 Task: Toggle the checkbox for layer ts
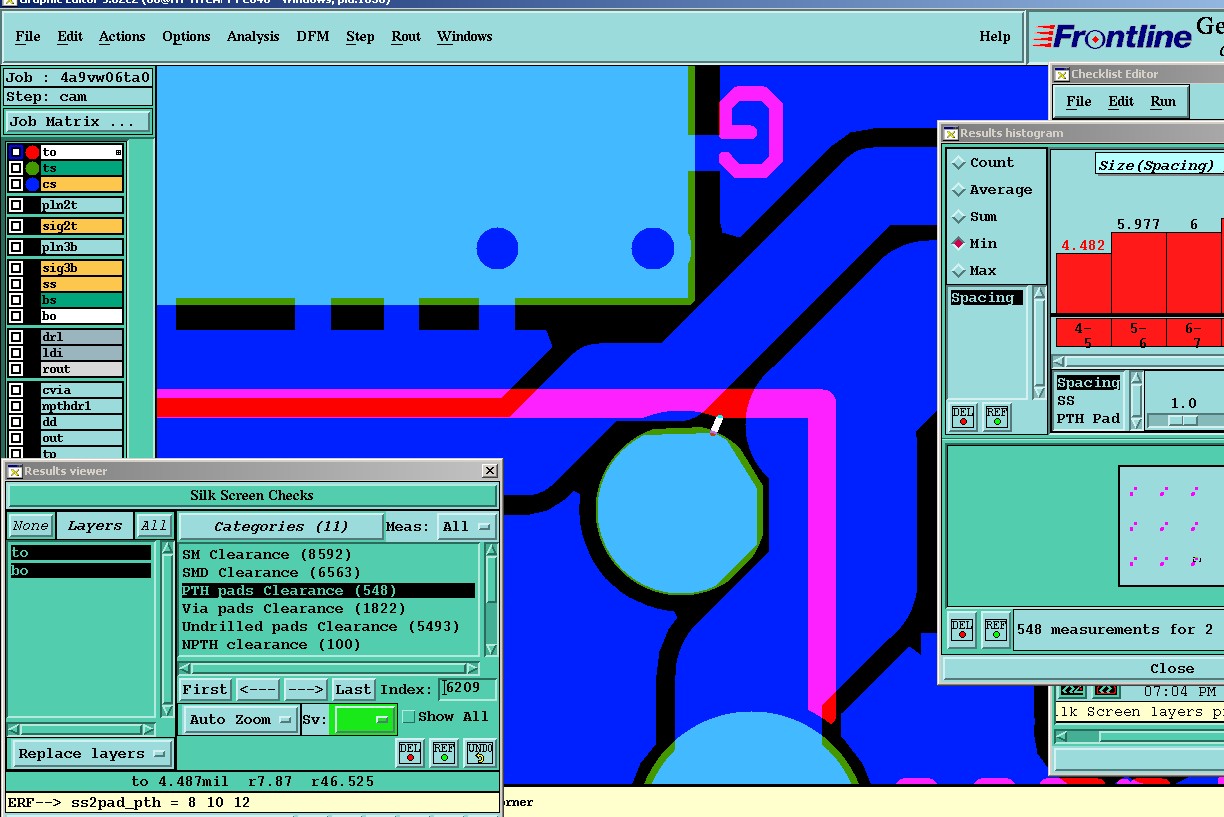[15, 168]
